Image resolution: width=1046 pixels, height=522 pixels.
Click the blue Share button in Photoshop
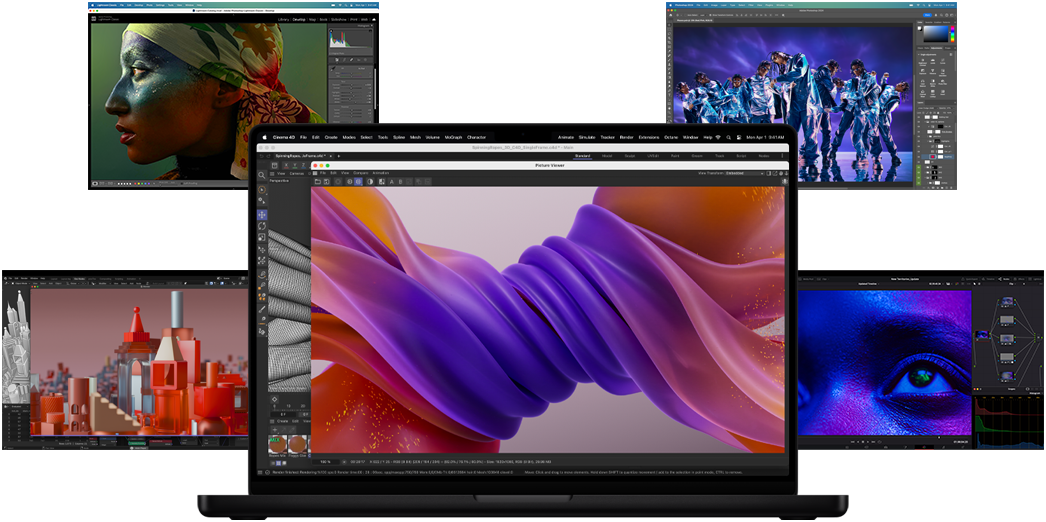coord(927,15)
